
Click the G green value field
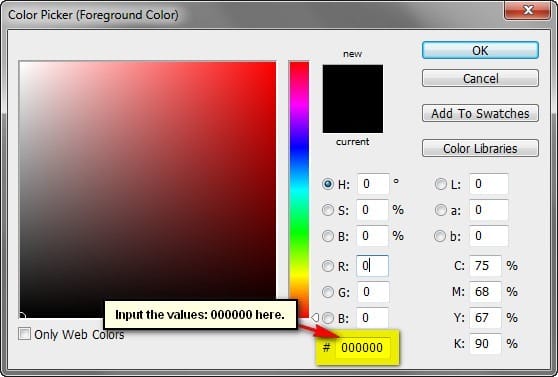373,292
